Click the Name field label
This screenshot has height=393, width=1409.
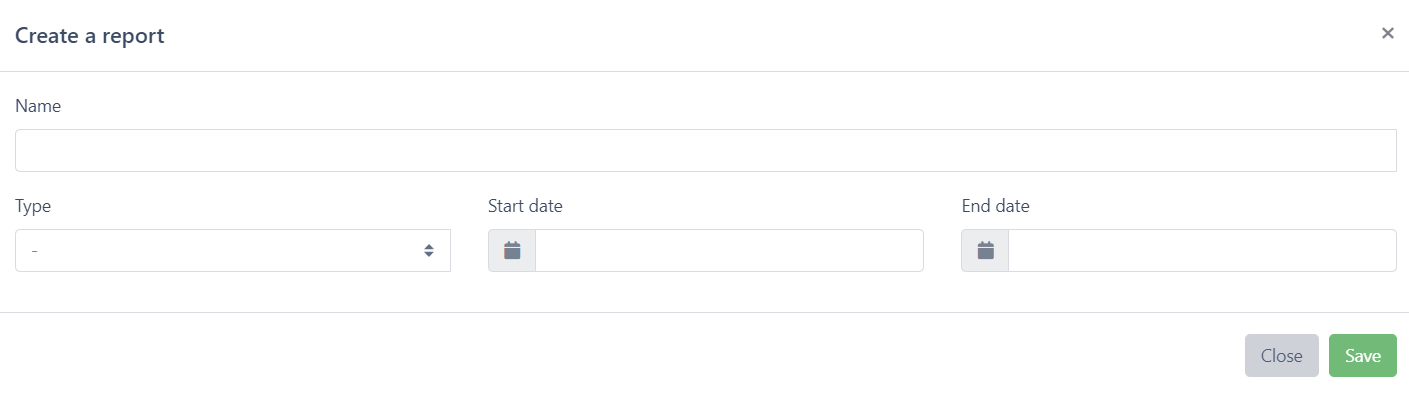click(x=38, y=106)
